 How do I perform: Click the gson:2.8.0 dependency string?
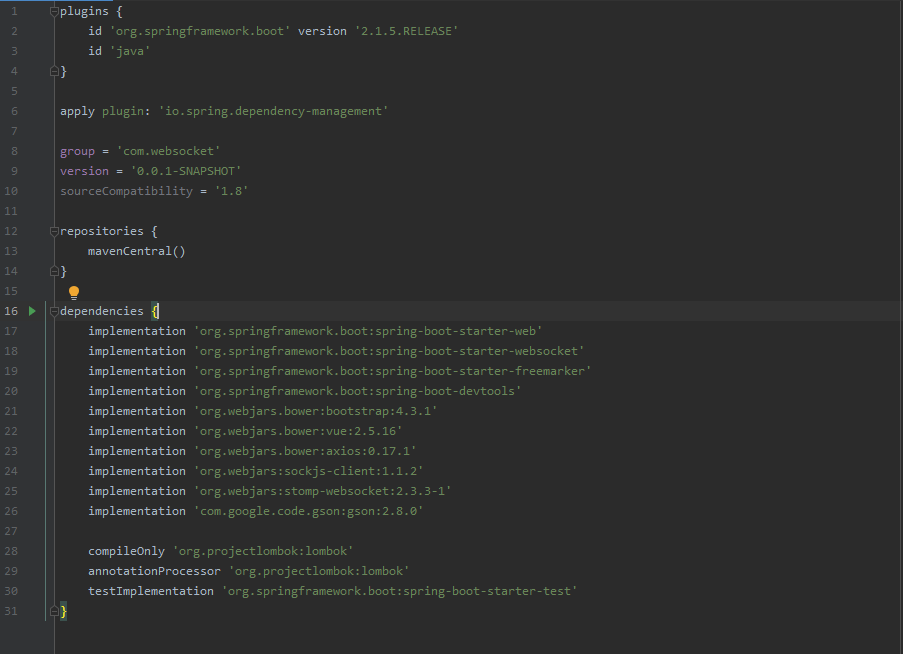click(308, 511)
